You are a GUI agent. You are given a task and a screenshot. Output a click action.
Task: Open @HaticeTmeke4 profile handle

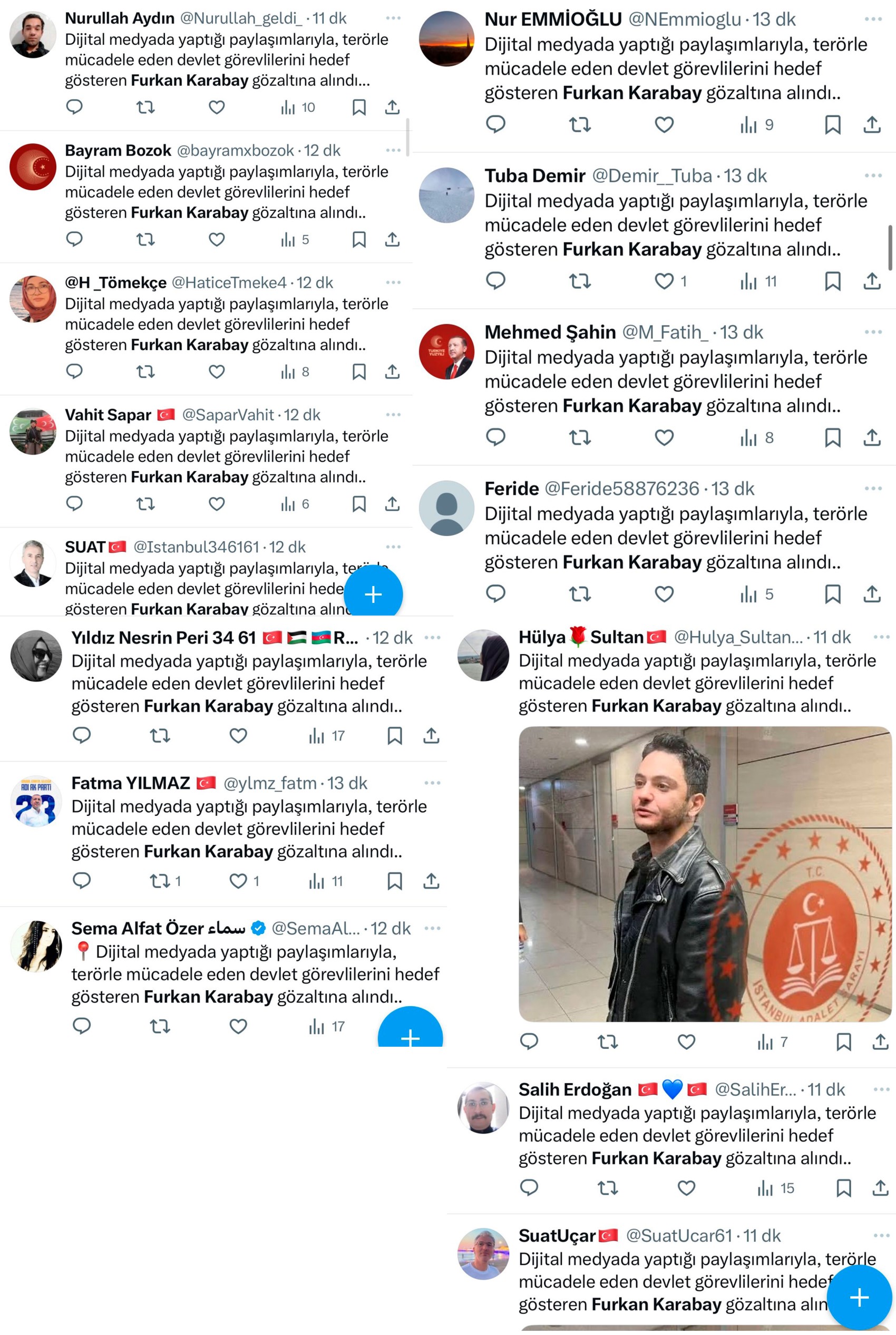(229, 283)
